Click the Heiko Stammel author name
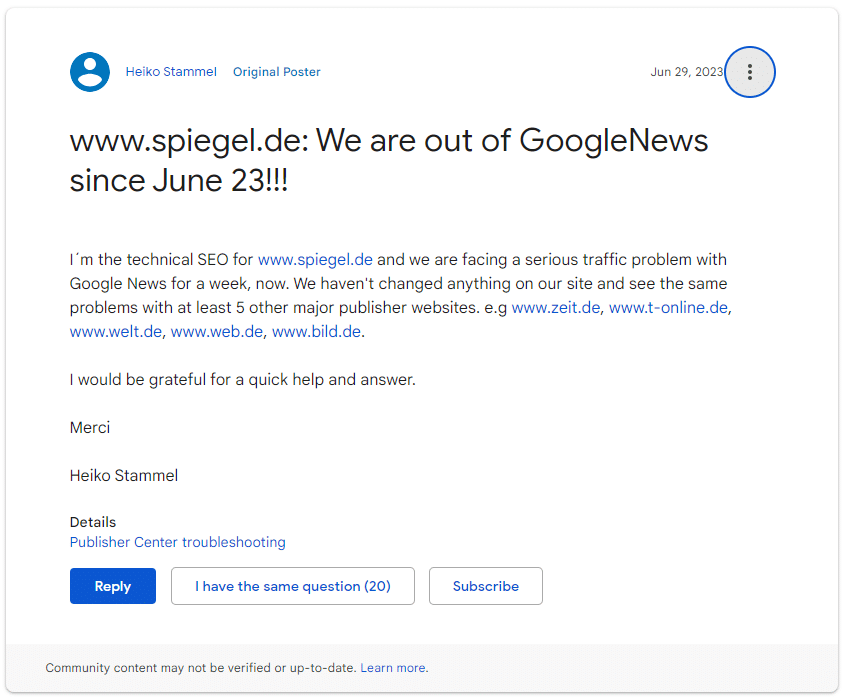The width and height of the screenshot is (844, 698). pyautogui.click(x=171, y=72)
